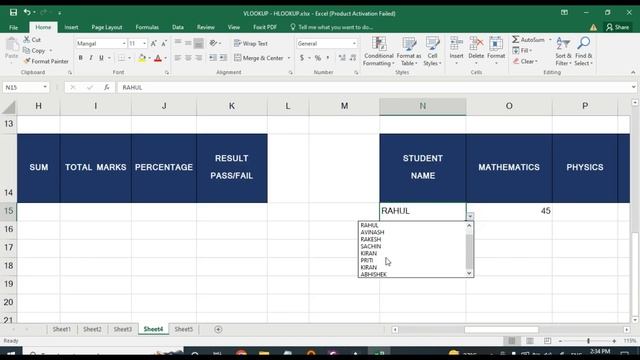
Task: Decrease the cell indent
Action: click(213, 58)
